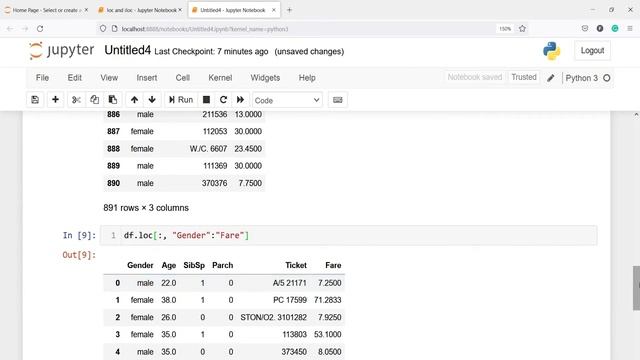Click the Jupyter logo

[62, 51]
